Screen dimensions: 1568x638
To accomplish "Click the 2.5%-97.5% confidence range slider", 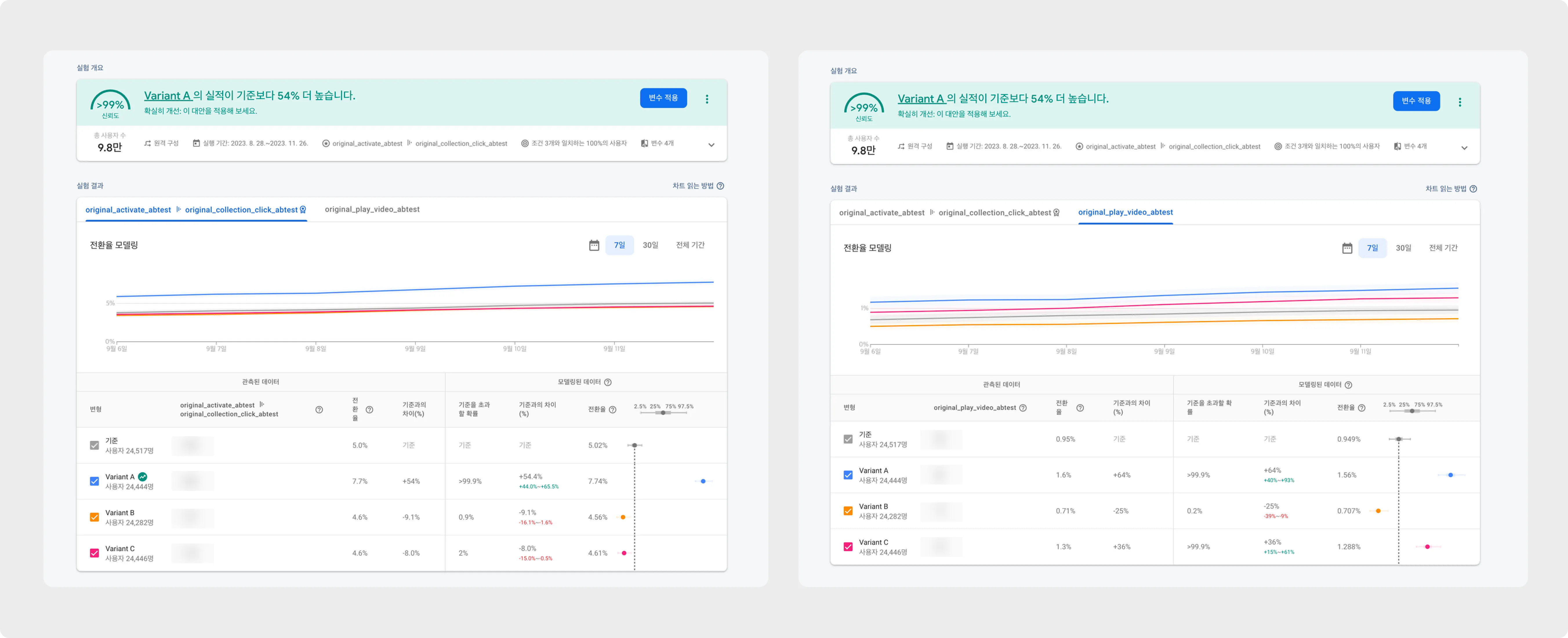I will [663, 412].
